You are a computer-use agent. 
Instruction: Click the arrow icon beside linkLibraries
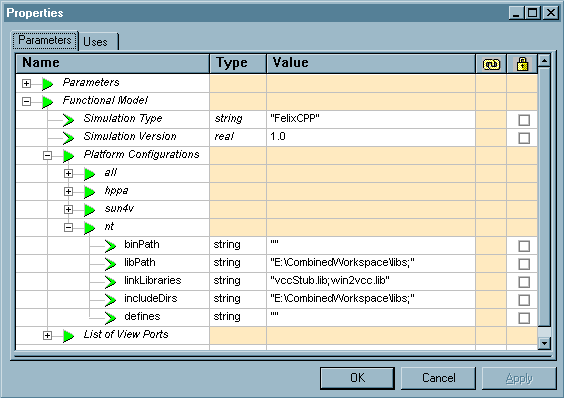[x=110, y=282]
